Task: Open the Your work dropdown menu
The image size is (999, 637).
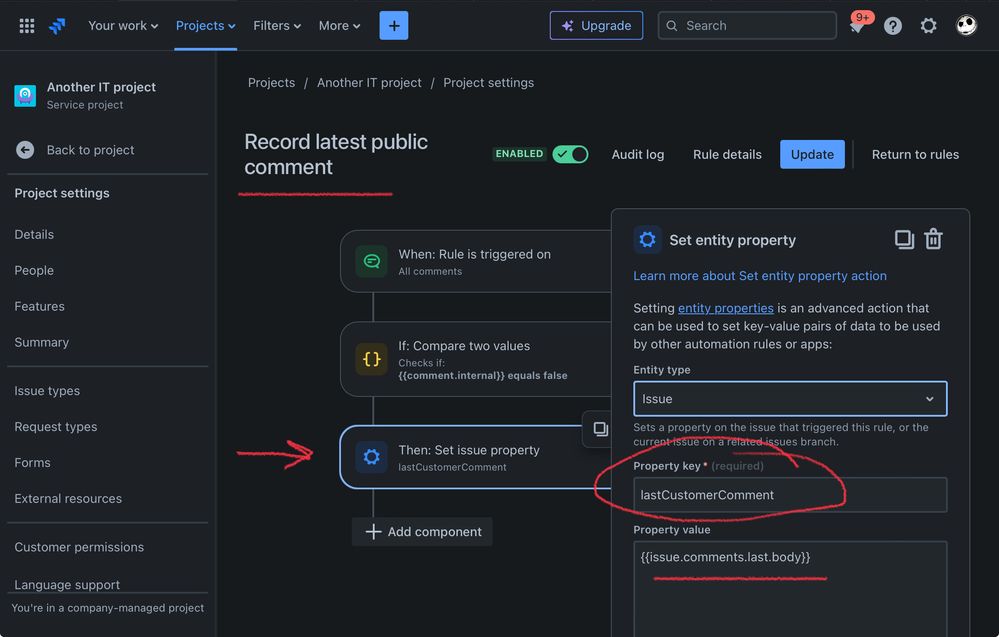Action: coord(123,25)
